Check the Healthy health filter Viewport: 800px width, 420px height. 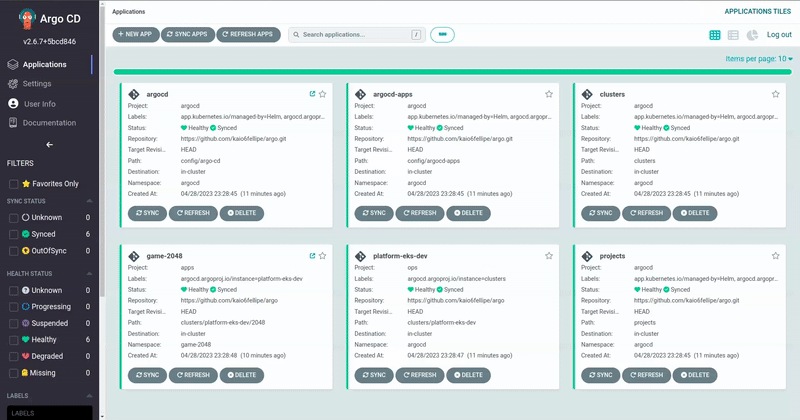[14, 340]
